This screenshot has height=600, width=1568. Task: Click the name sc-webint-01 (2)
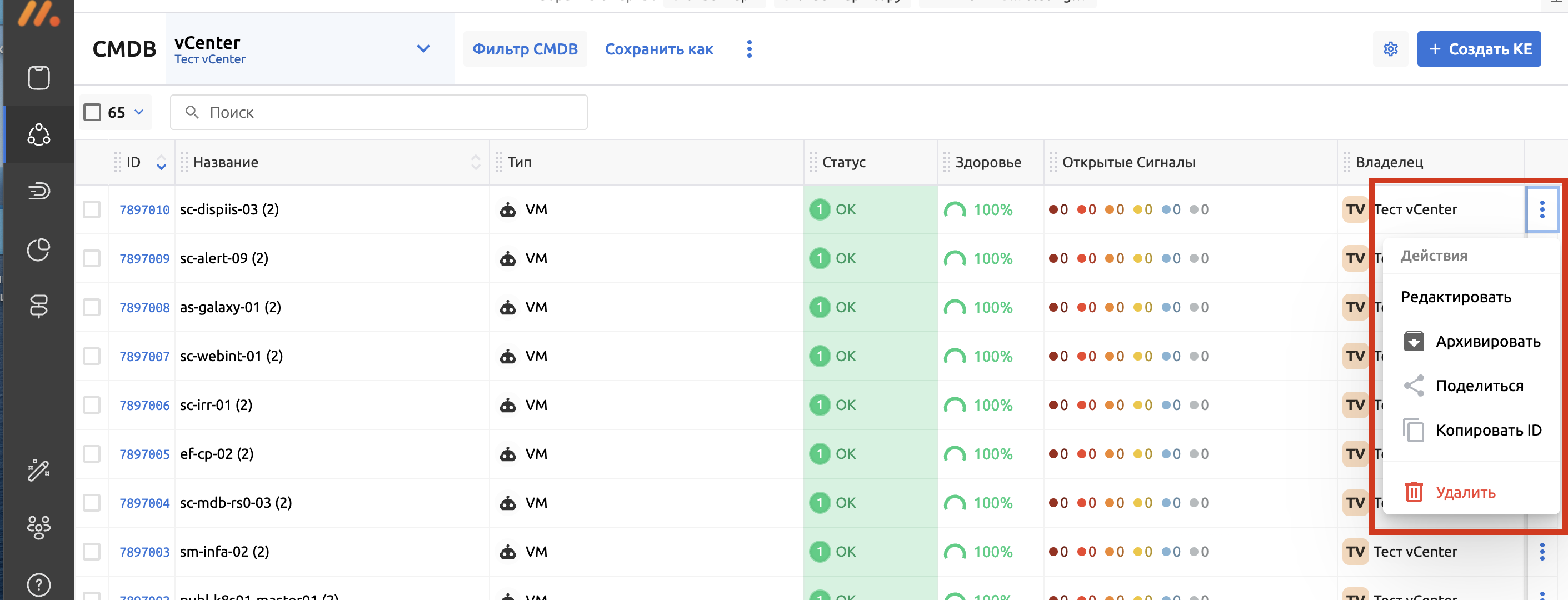[231, 356]
